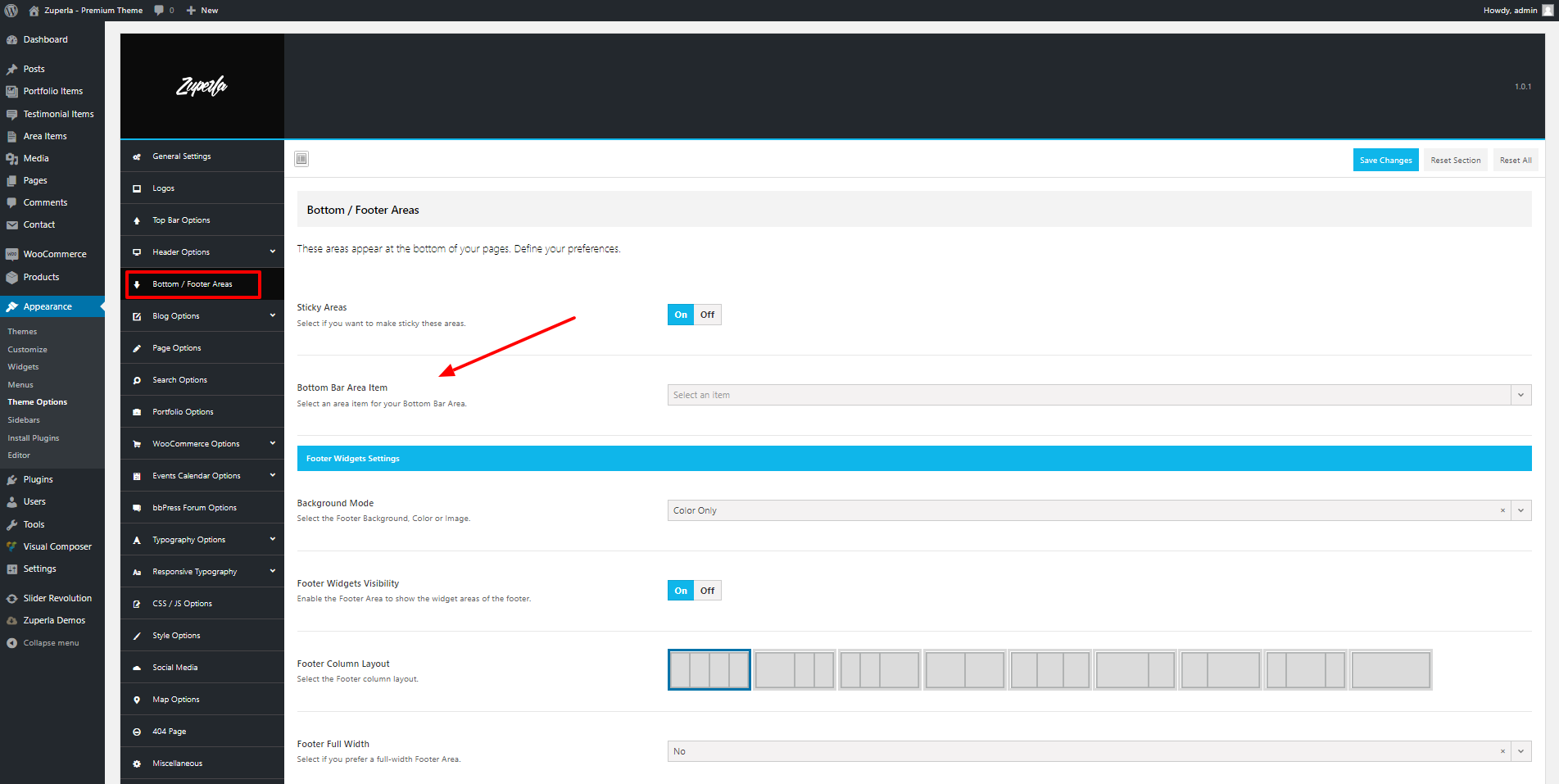
Task: Select the single full column footer layout
Action: 1391,670
